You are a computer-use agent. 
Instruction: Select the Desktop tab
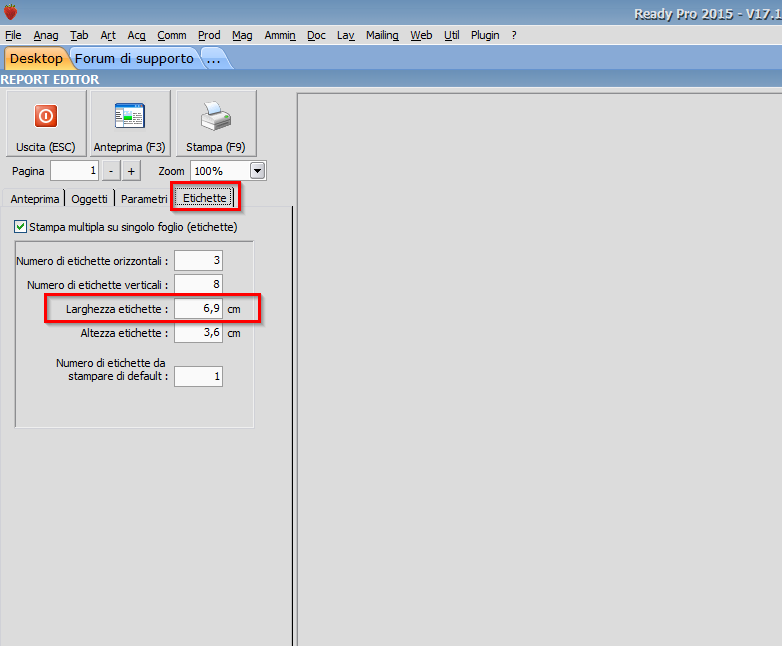coord(36,58)
